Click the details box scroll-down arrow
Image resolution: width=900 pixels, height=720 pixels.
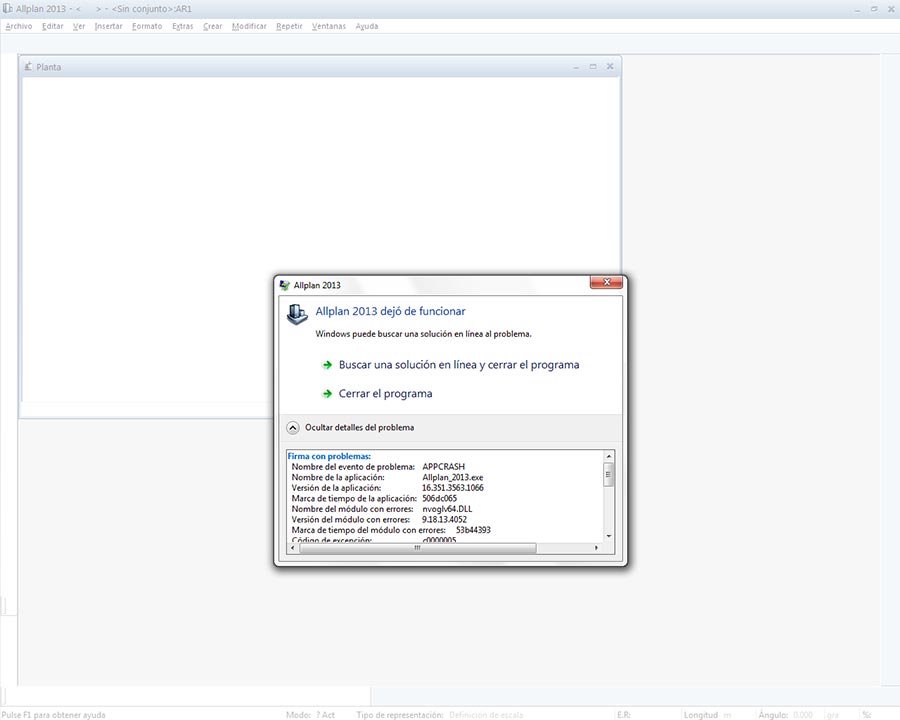click(609, 536)
